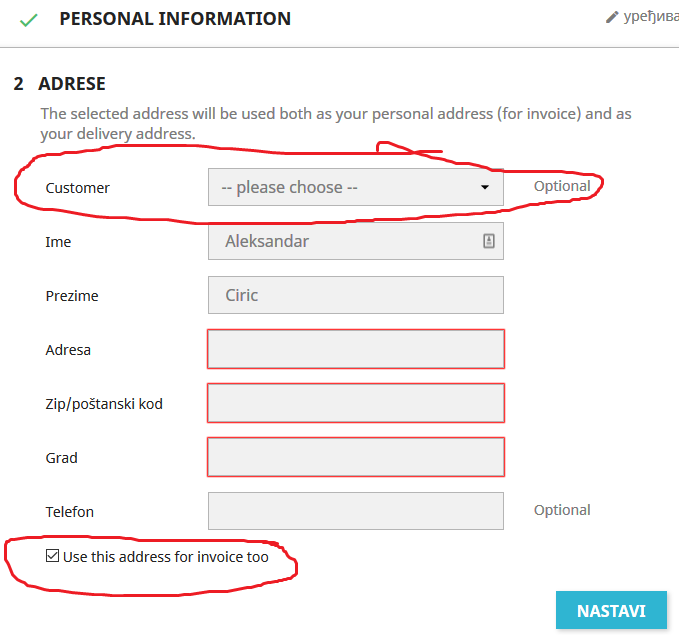Click the Customer dropdown arrow

coord(485,187)
